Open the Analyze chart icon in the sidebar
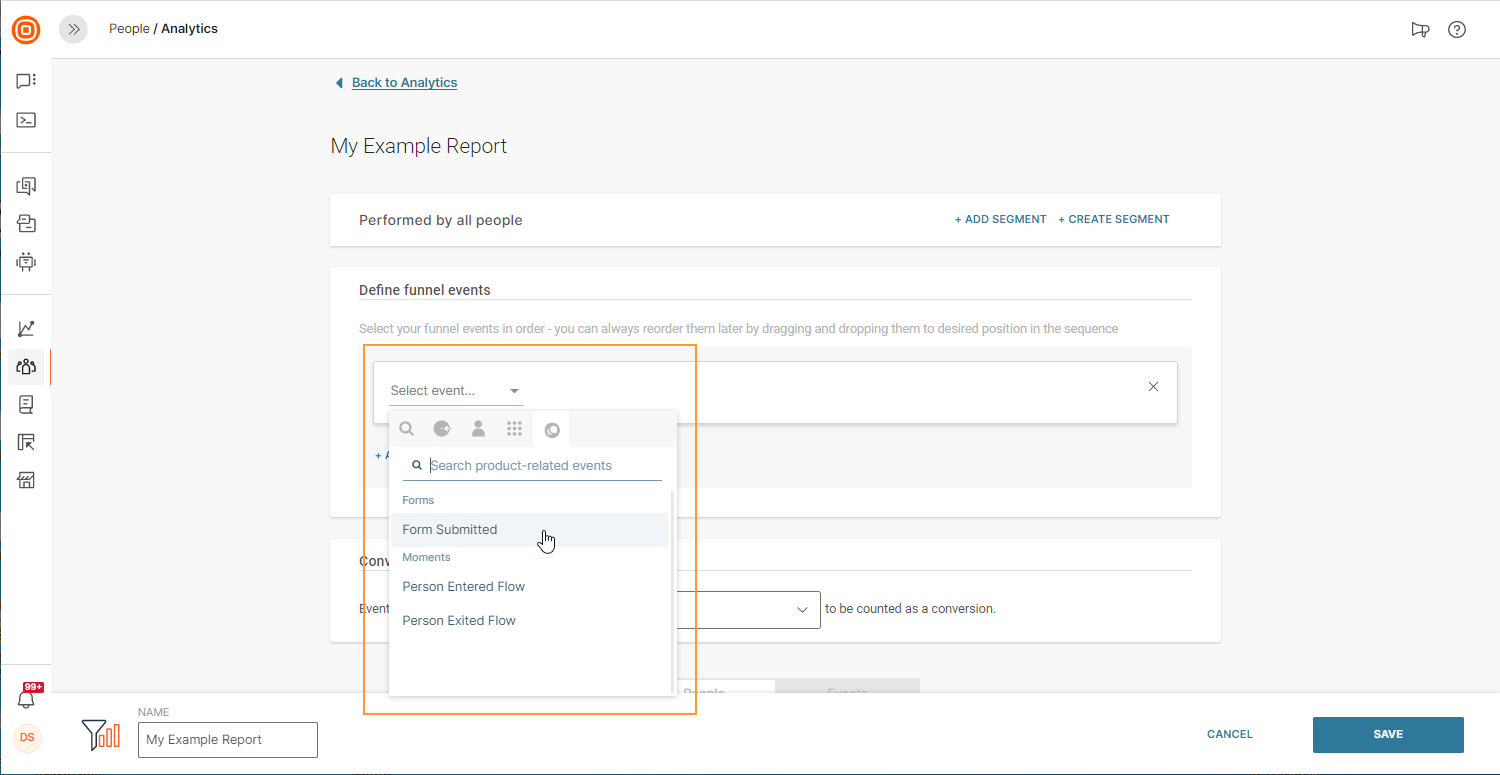 26,329
